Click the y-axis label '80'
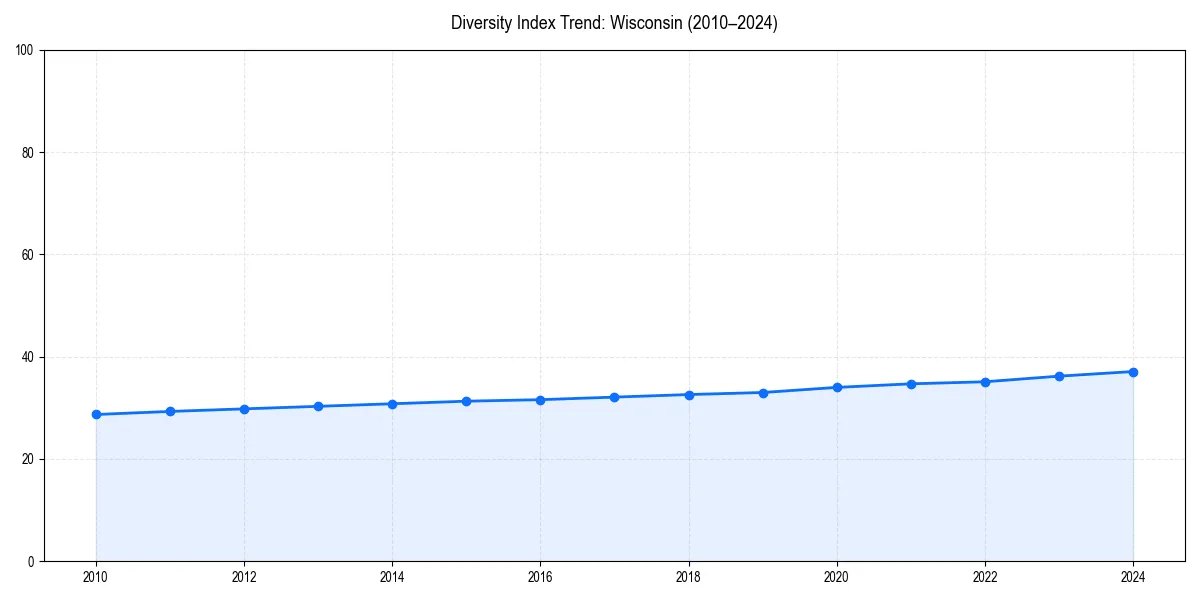This screenshot has width=1200, height=600. tap(29, 153)
